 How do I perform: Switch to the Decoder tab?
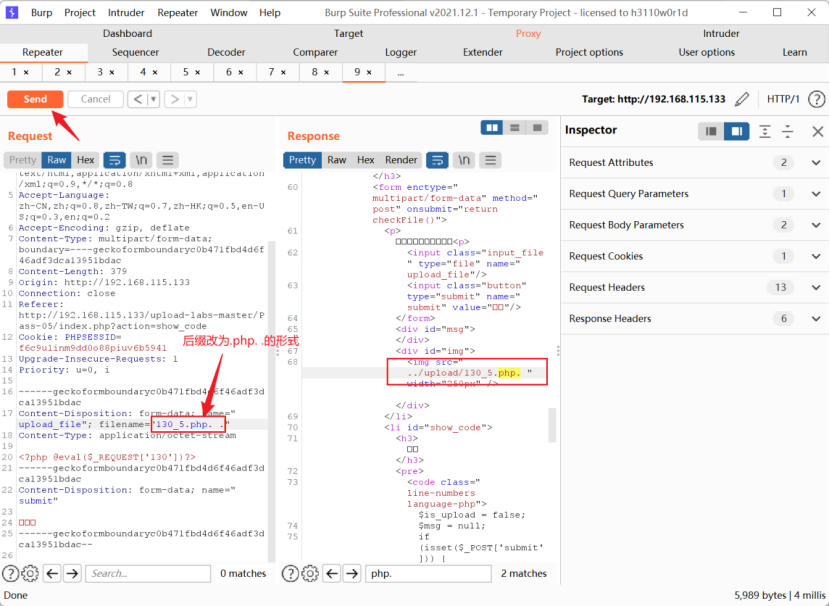click(226, 52)
